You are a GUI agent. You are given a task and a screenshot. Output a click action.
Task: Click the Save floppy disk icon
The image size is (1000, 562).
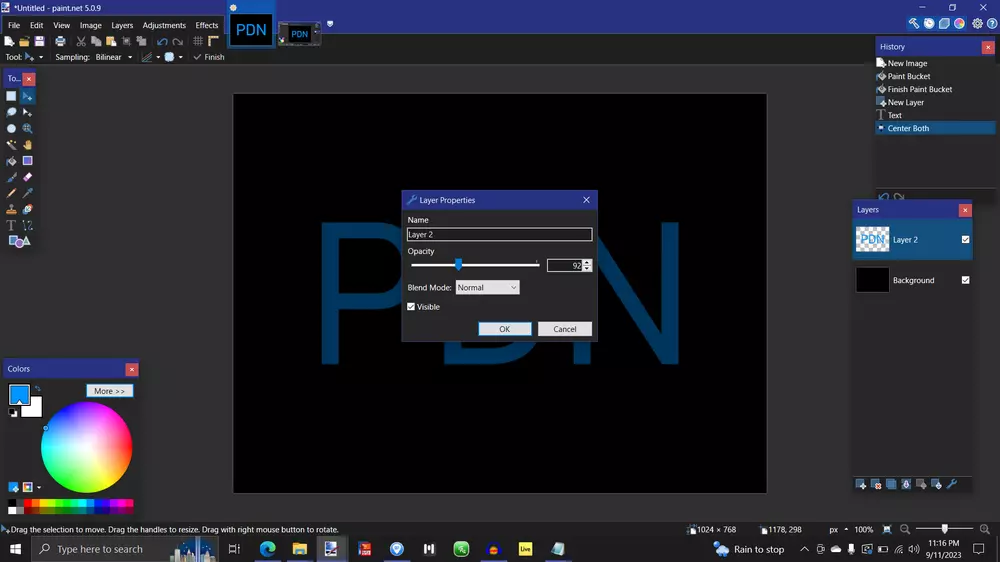(x=40, y=41)
